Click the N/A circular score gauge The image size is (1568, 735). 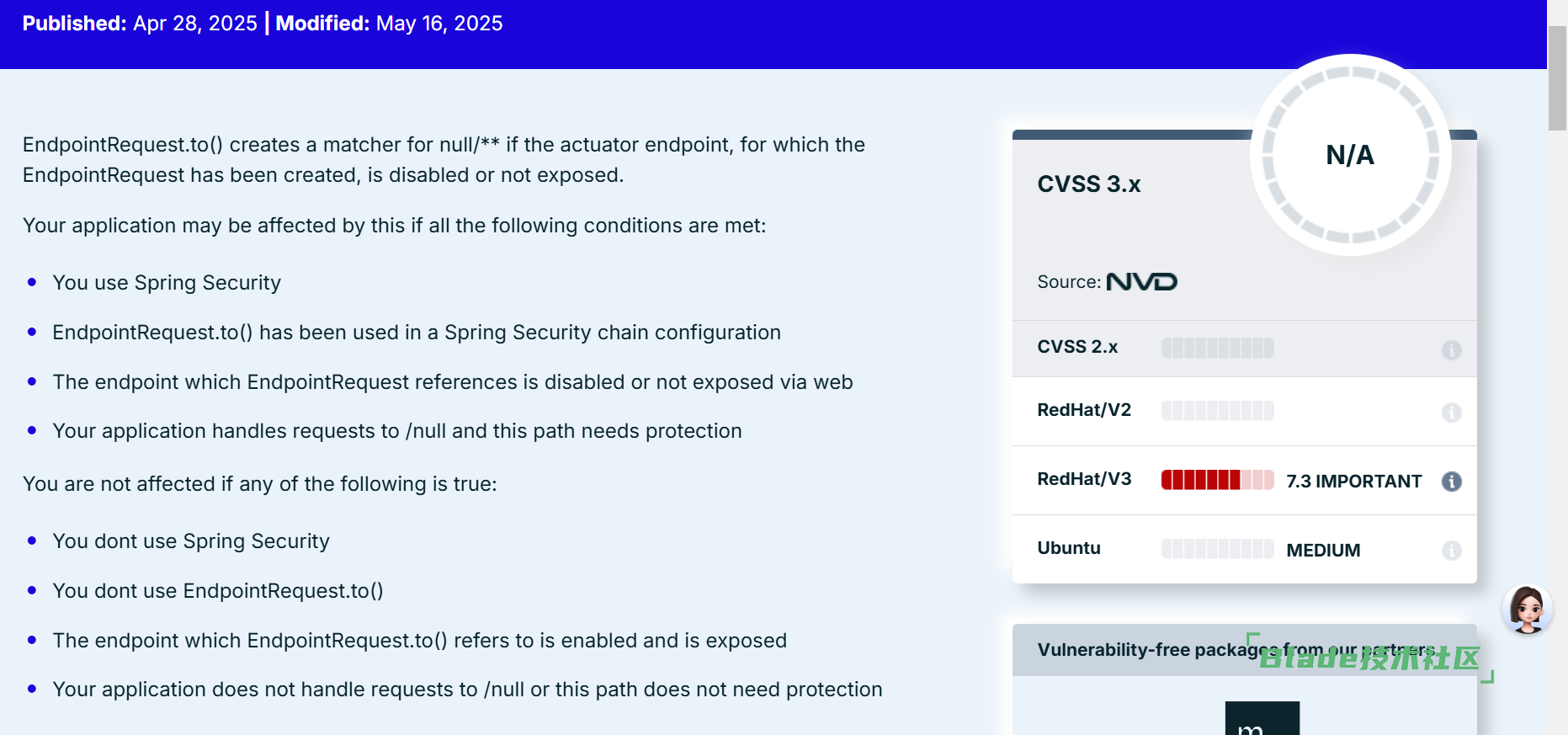coord(1350,155)
